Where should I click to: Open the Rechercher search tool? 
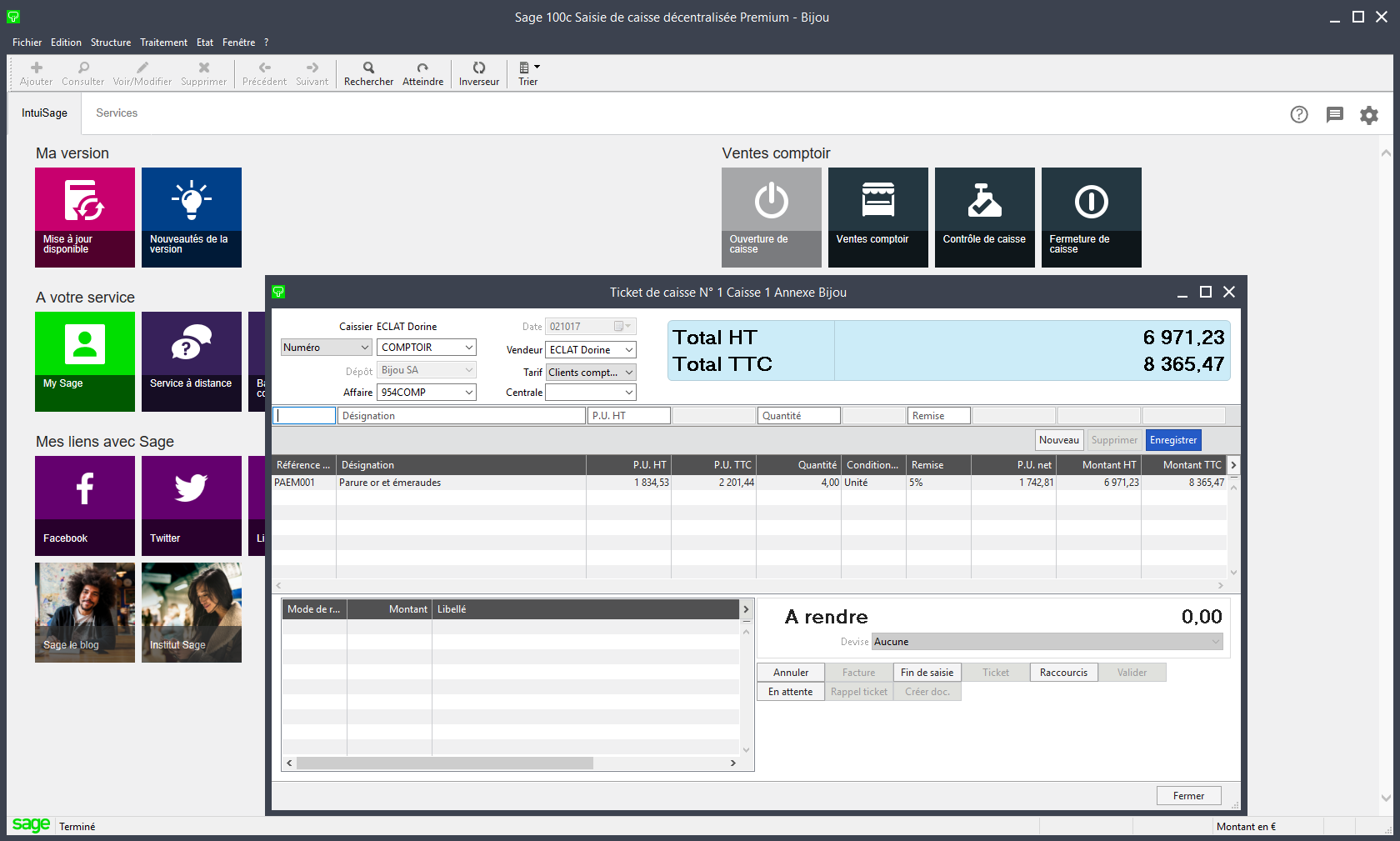(x=368, y=73)
